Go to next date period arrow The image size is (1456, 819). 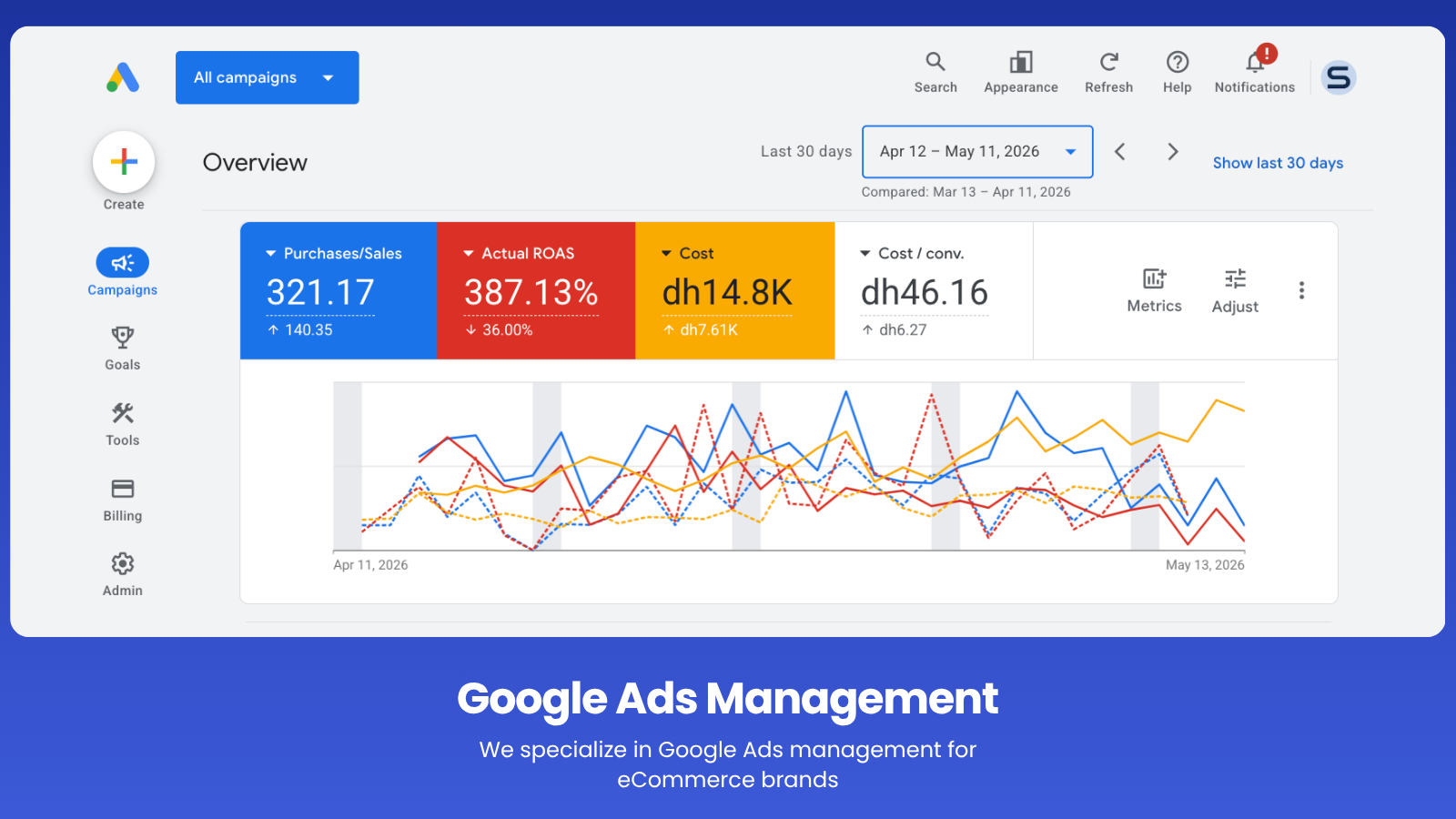coord(1173,151)
